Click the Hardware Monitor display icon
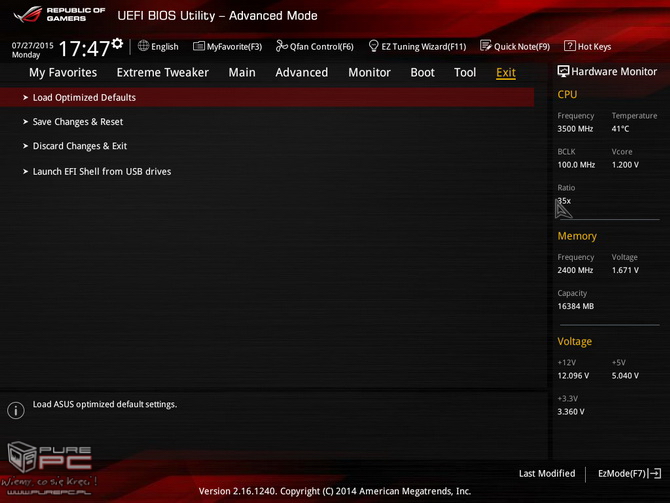Image resolution: width=670 pixels, height=503 pixels. pyautogui.click(x=563, y=71)
